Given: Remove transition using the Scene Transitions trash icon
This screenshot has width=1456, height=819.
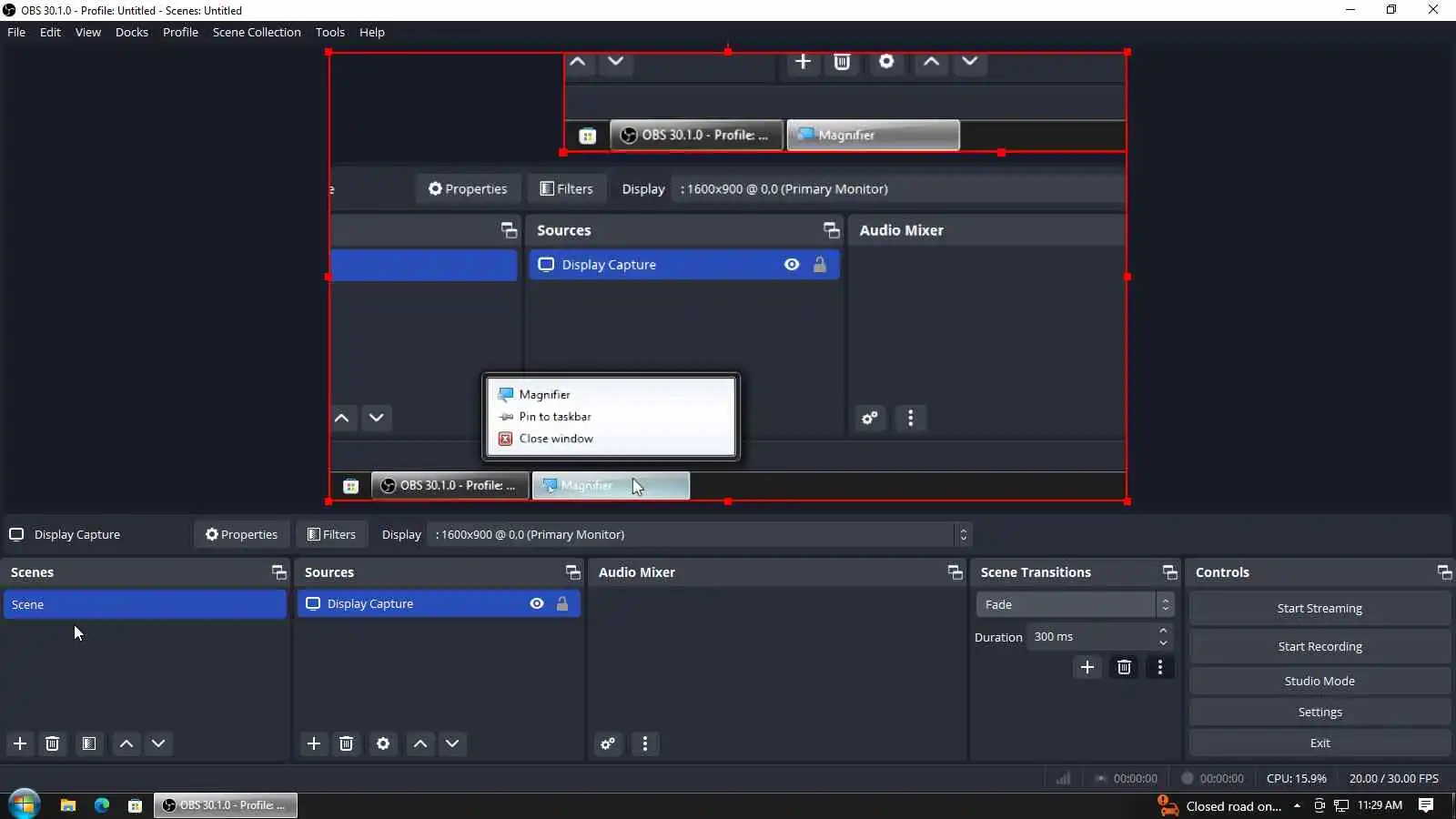Looking at the screenshot, I should pos(1124,667).
